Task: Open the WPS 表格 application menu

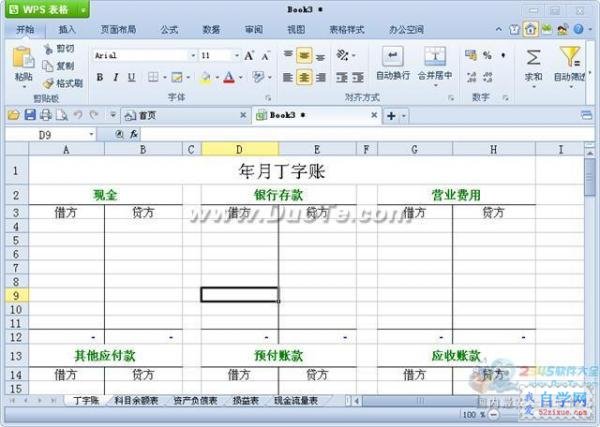Action: click(x=47, y=9)
